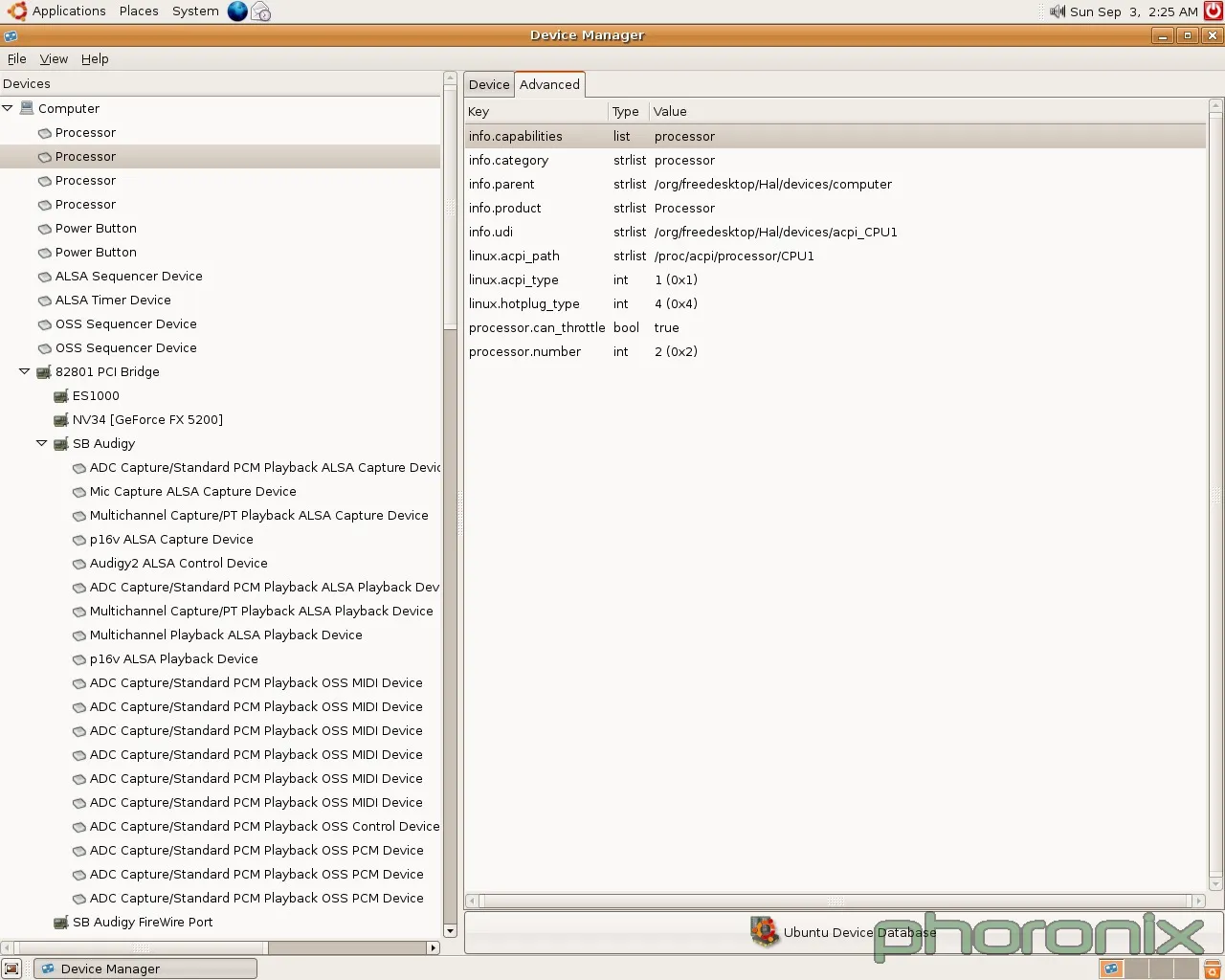The image size is (1225, 980).
Task: Collapse the SB Audigy node
Action: click(x=42, y=443)
